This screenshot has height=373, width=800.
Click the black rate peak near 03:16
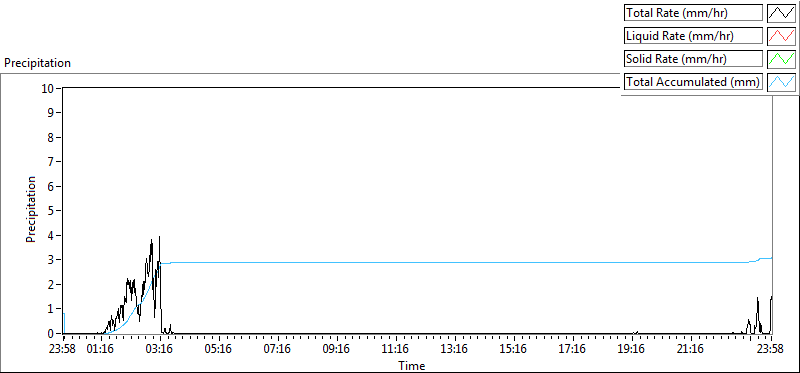(160, 238)
